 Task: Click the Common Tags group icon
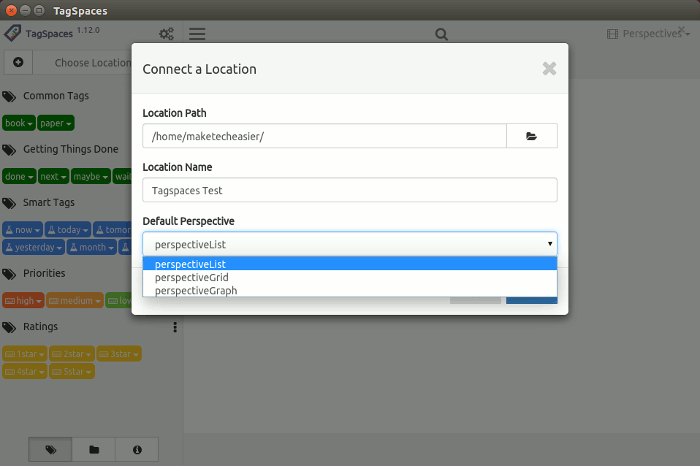point(9,96)
